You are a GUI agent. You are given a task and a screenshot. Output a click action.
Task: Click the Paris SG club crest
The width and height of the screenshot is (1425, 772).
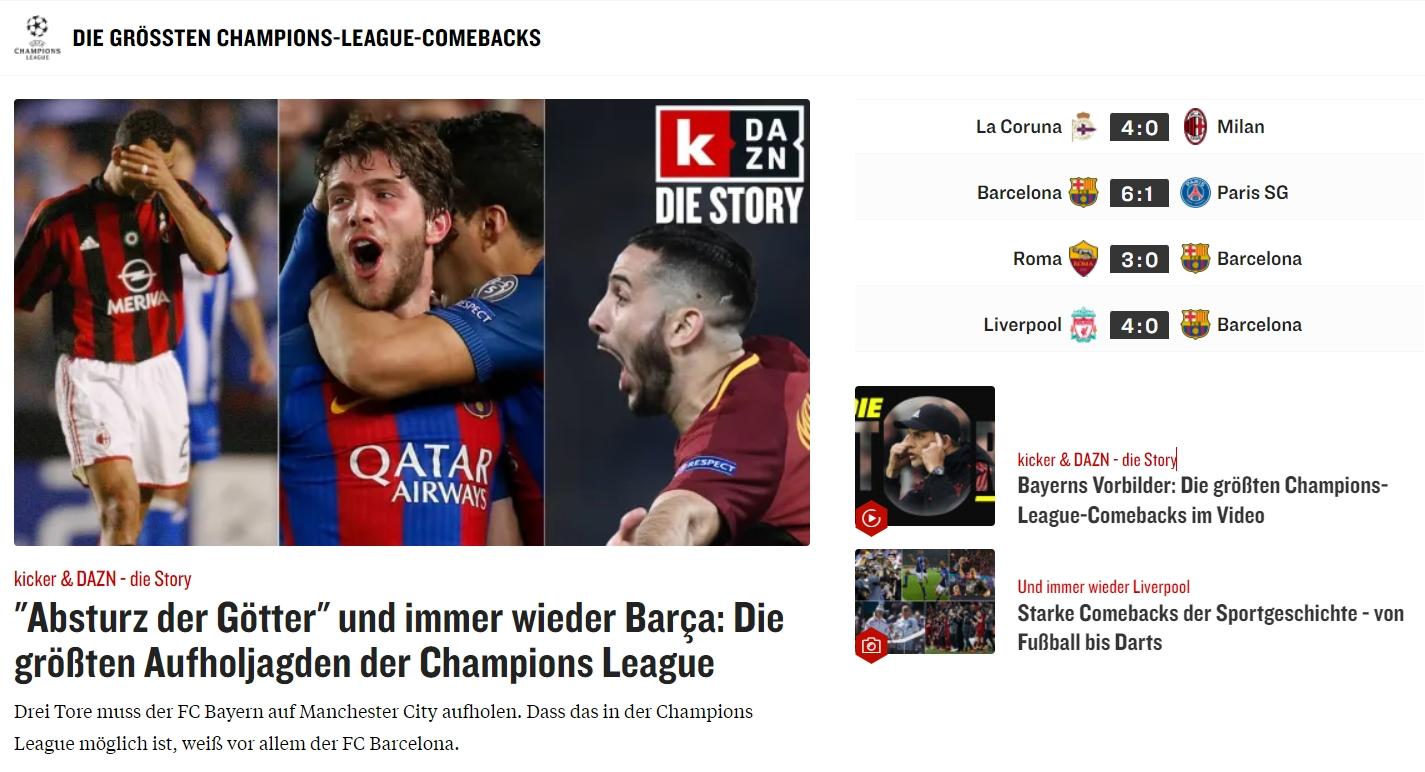pyautogui.click(x=1195, y=193)
